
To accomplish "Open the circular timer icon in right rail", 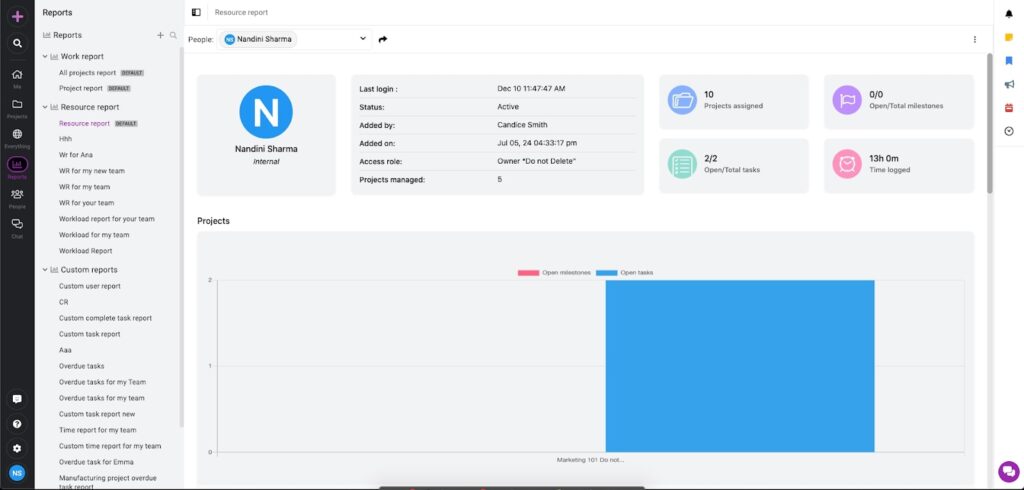I will point(1009,131).
